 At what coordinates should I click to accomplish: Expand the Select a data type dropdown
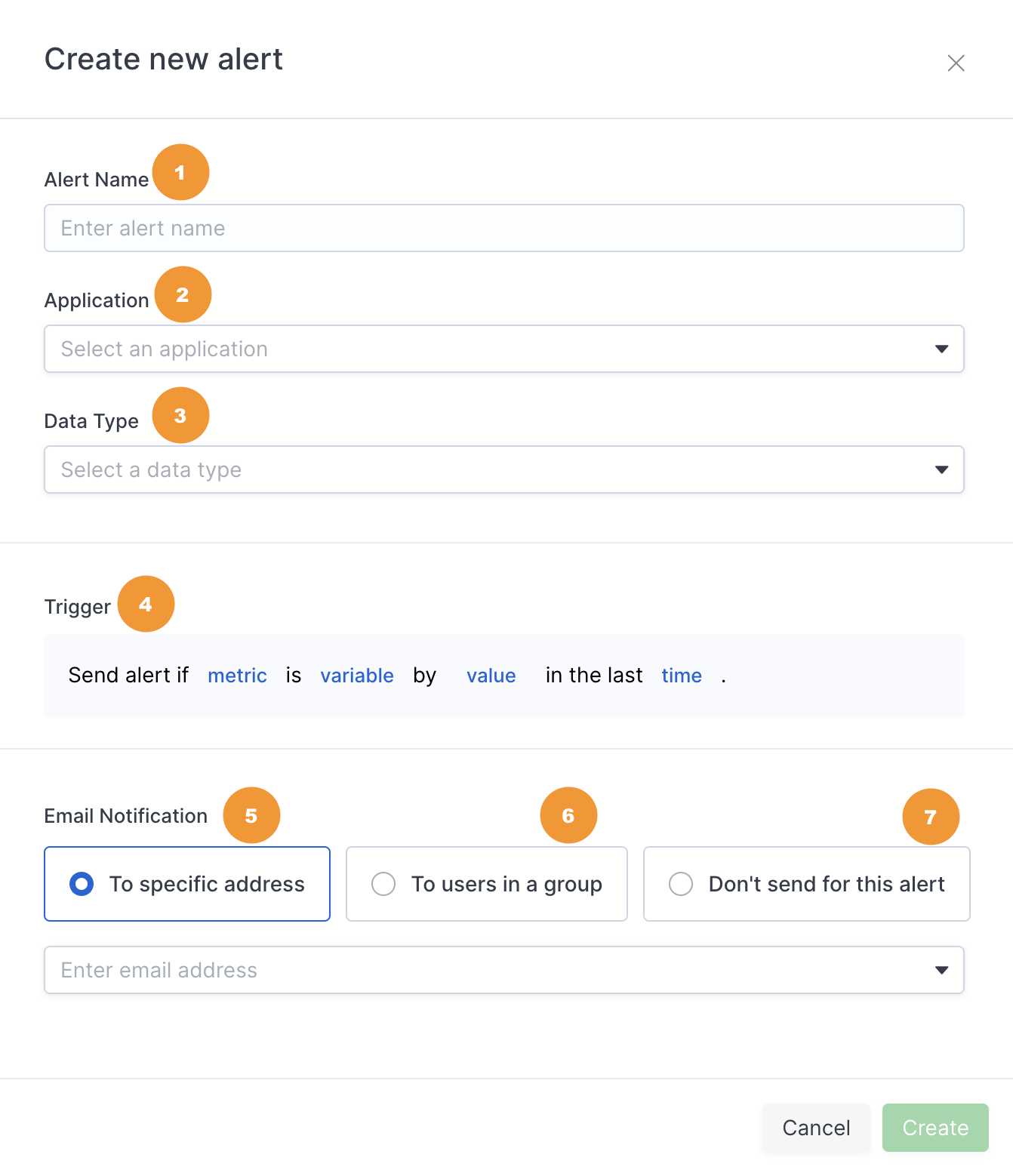pos(504,469)
